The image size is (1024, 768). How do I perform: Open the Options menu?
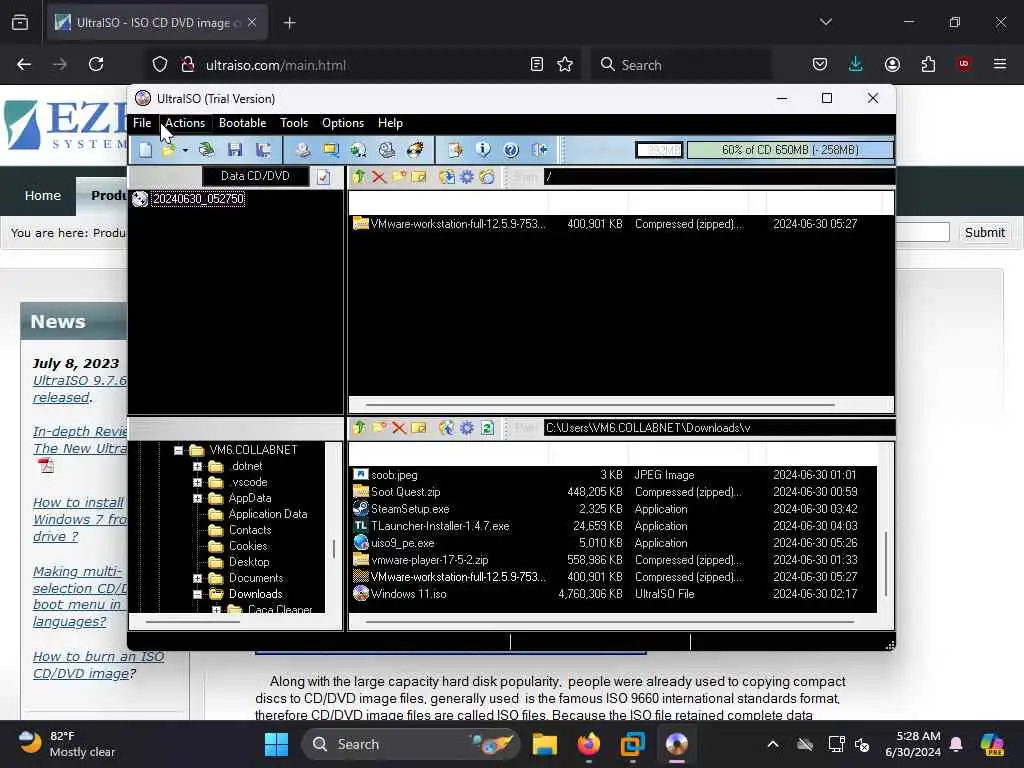point(343,123)
